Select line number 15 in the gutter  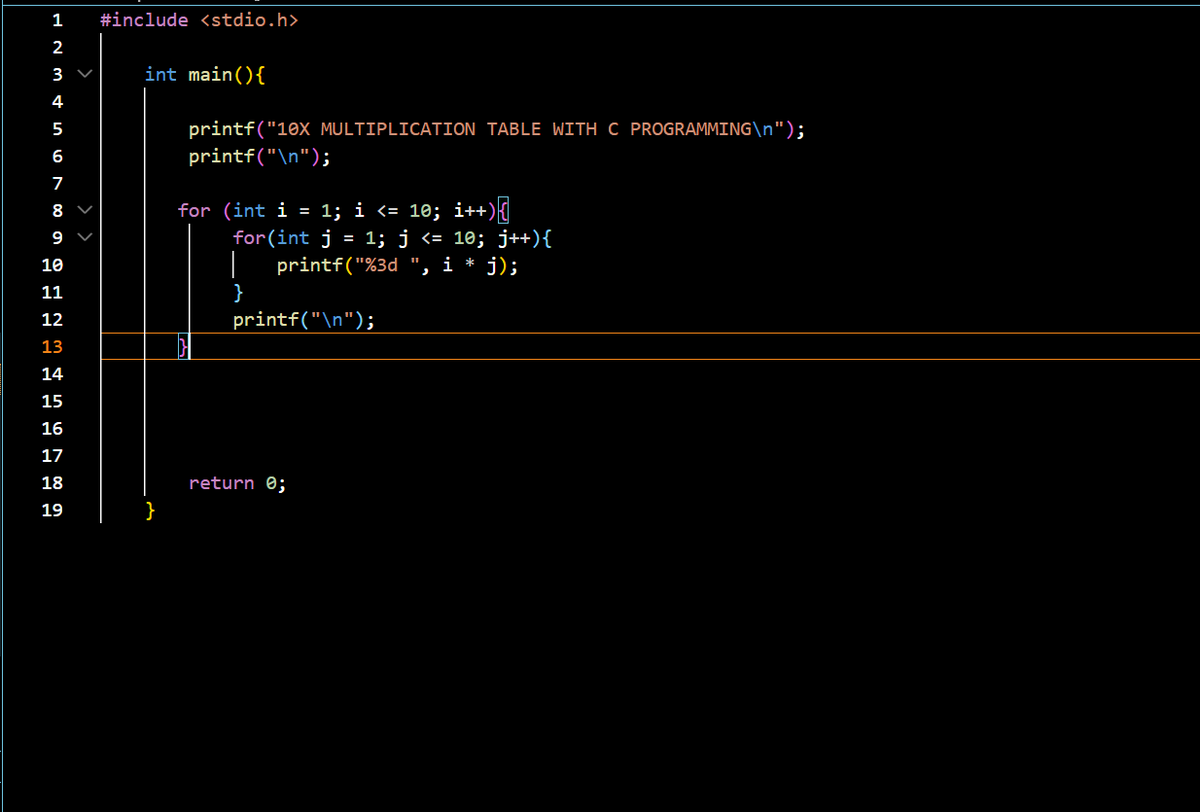pyautogui.click(x=52, y=401)
